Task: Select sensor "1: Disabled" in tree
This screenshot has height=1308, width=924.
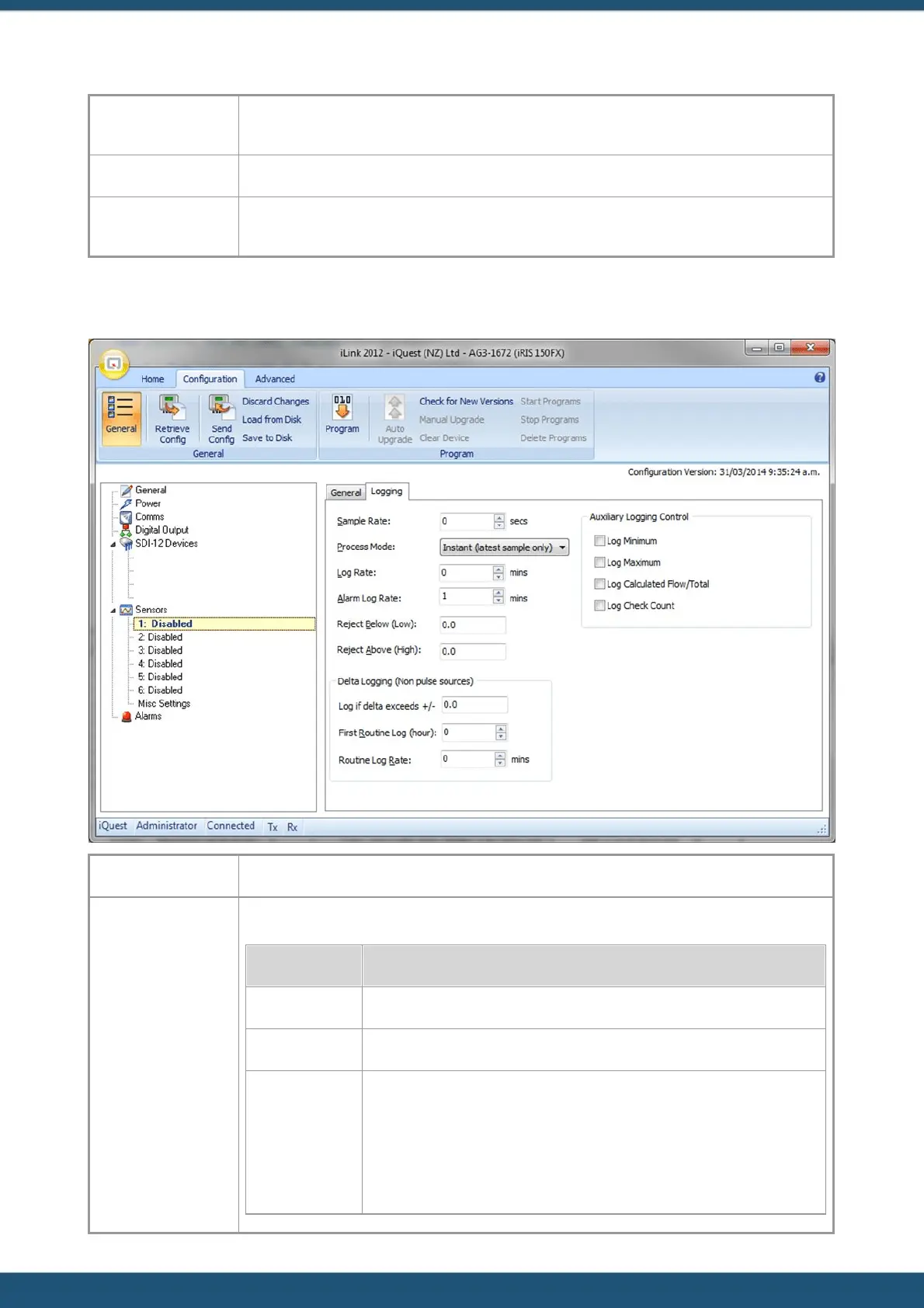Action: [224, 624]
